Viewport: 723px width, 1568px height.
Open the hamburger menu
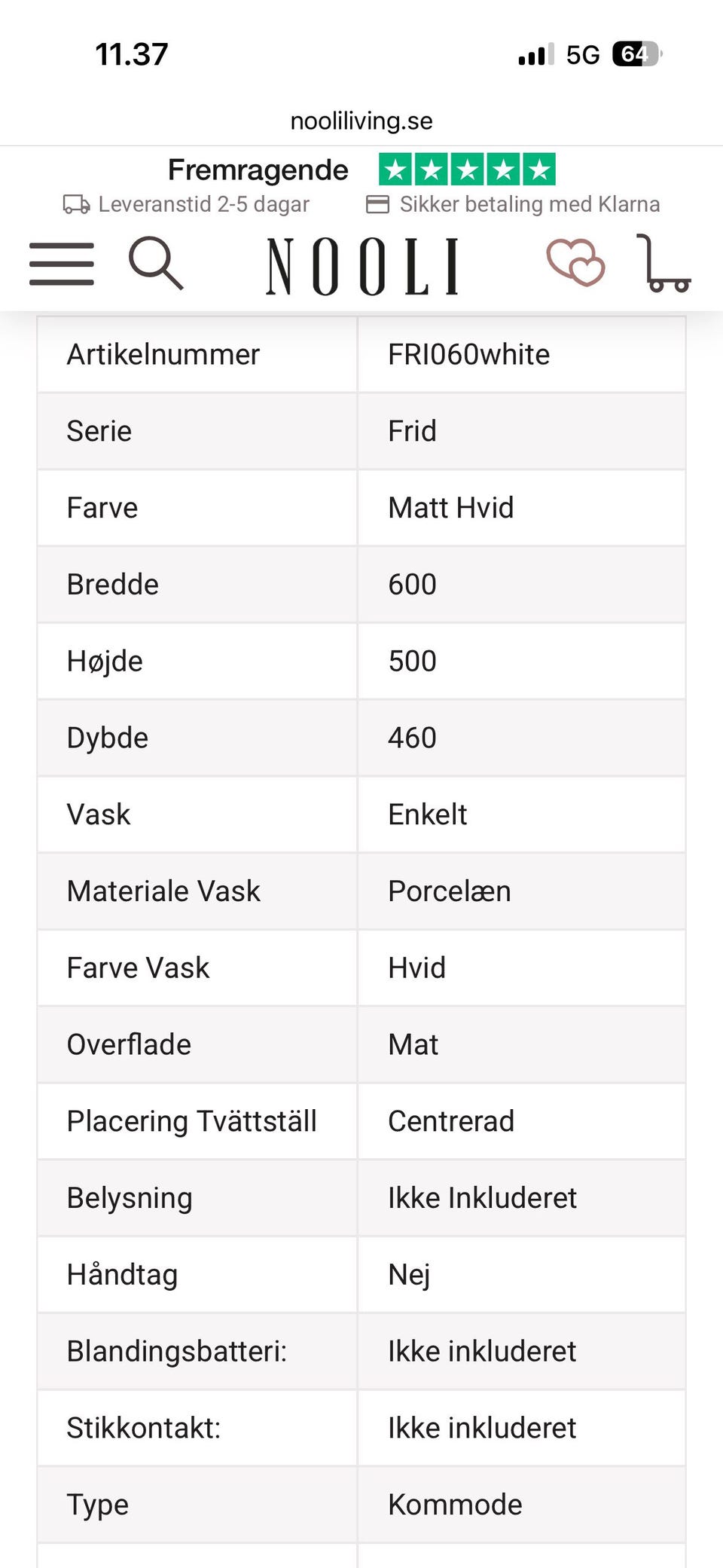pos(62,264)
